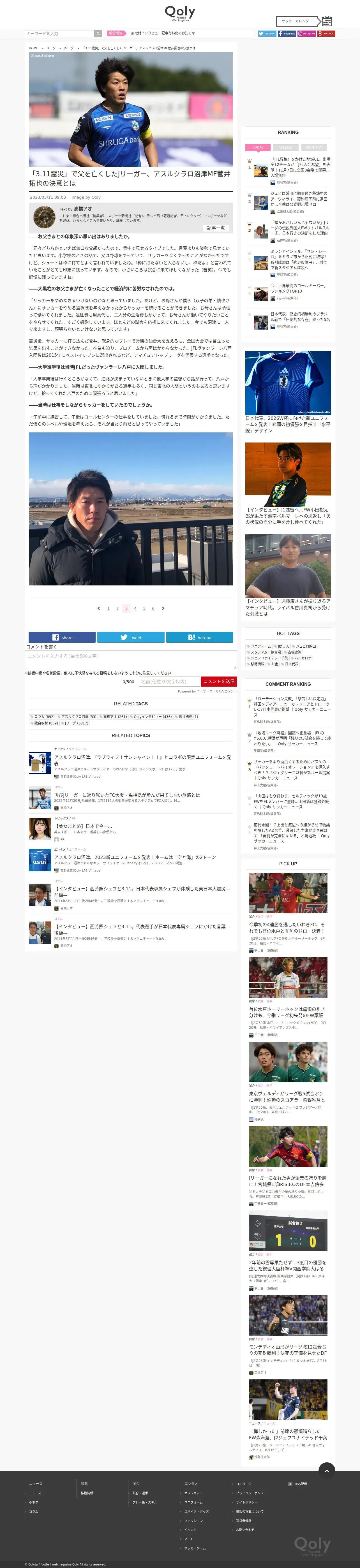This screenshot has width=360, height=1568.
Task: Open Qoly's Twitter page button
Action: (x=267, y=33)
